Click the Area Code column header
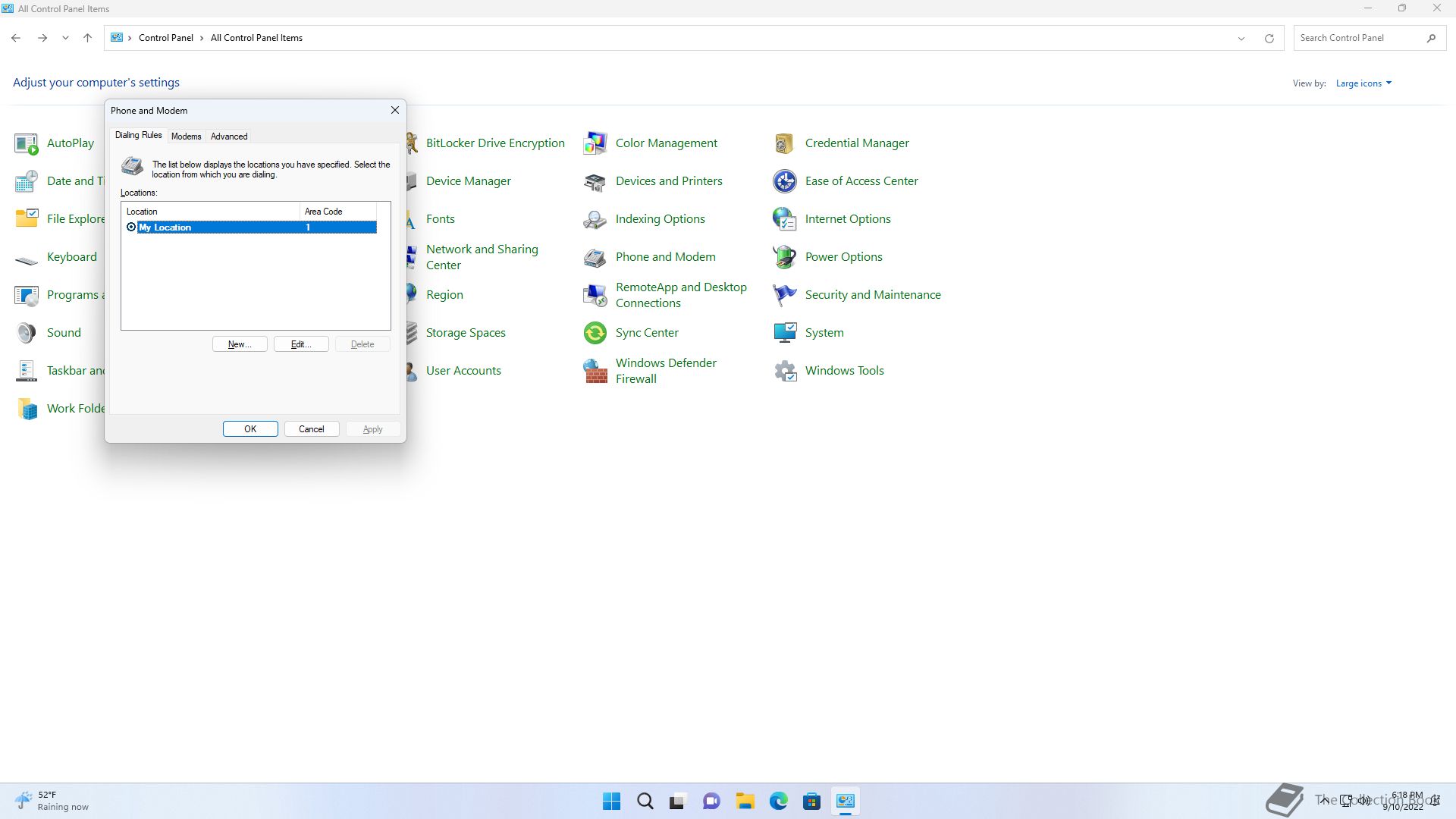Viewport: 1456px width, 819px height. (338, 212)
